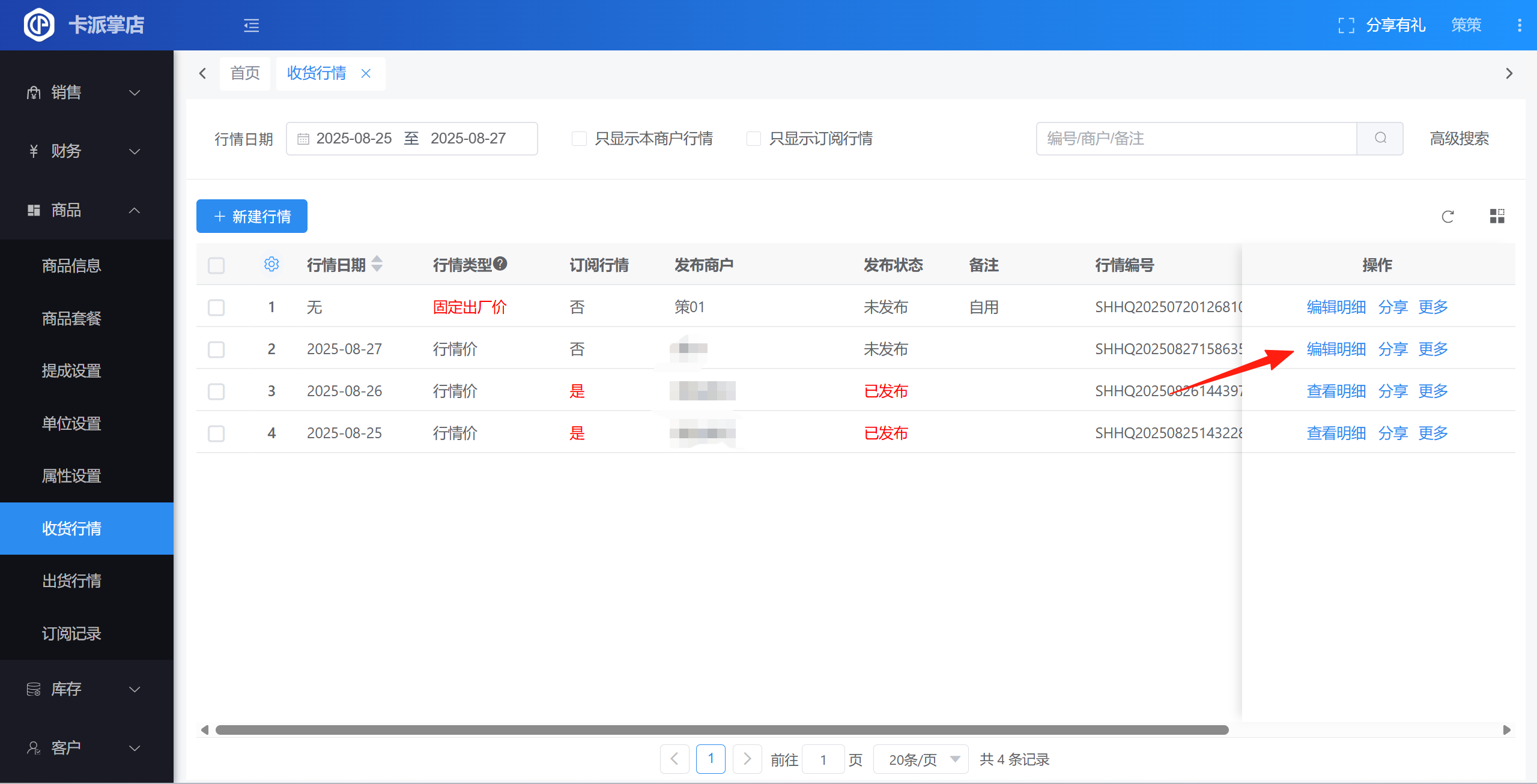Click the refresh table icon
Screen dimensions: 1537x784
click(x=1448, y=217)
